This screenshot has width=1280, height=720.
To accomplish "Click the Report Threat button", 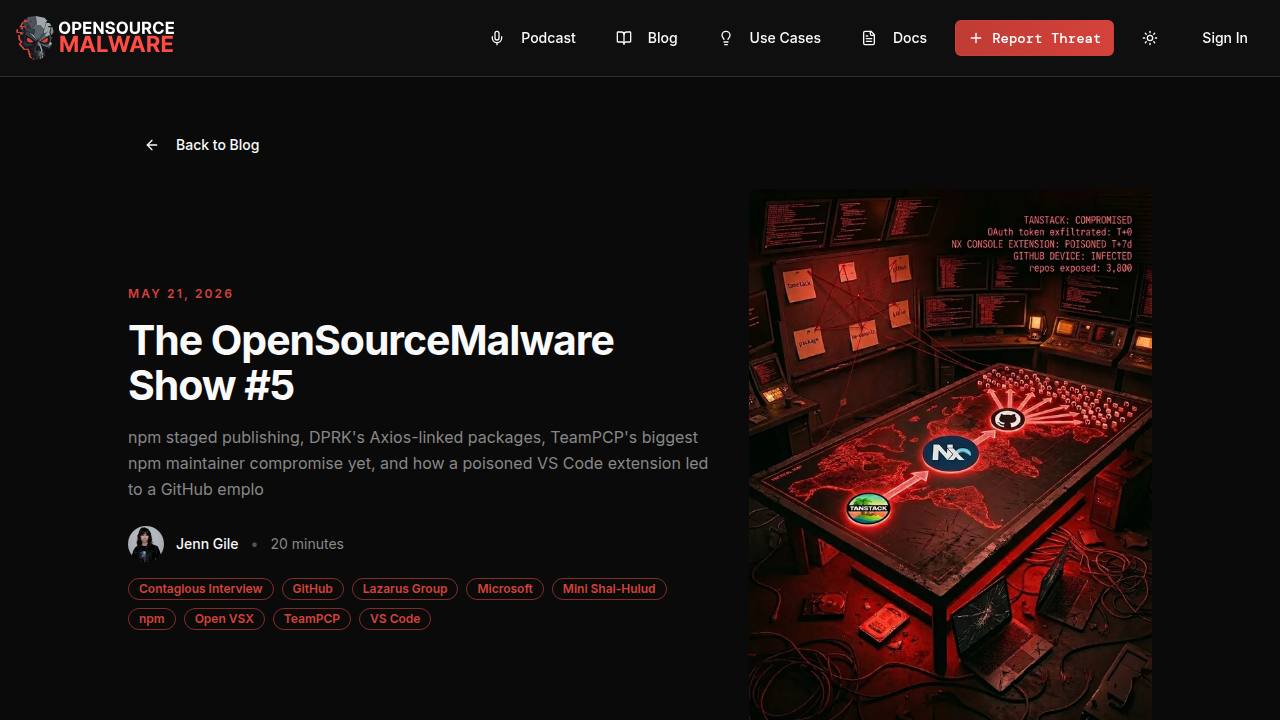I will pos(1034,38).
